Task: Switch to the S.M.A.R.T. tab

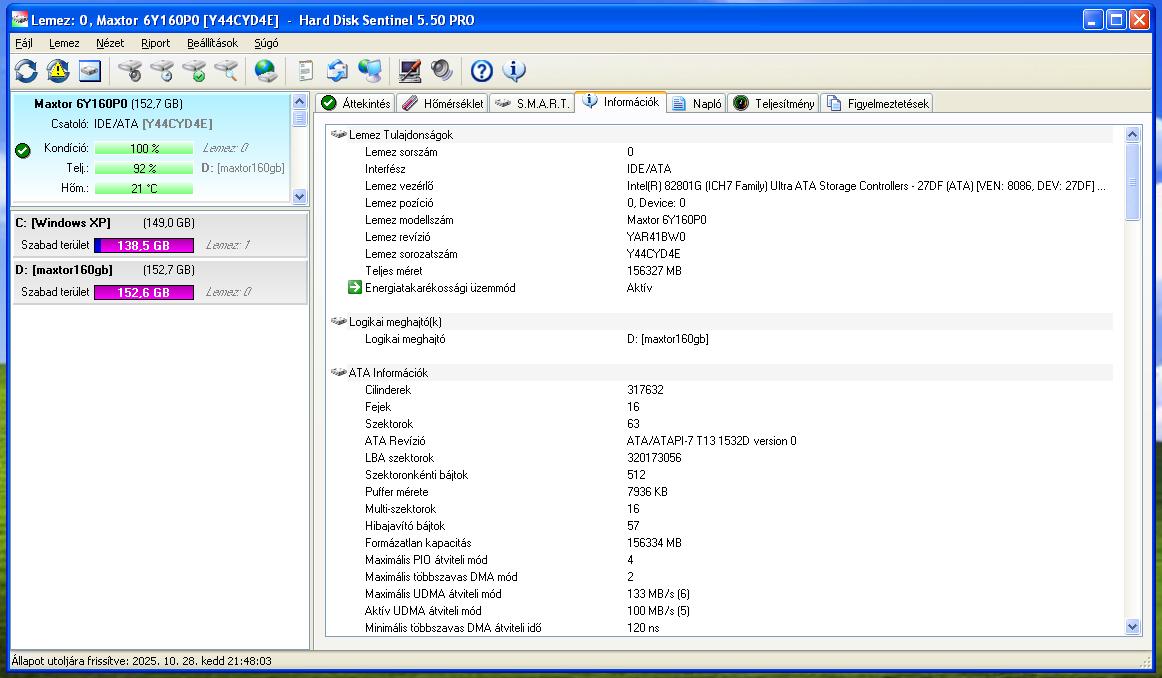Action: point(534,103)
